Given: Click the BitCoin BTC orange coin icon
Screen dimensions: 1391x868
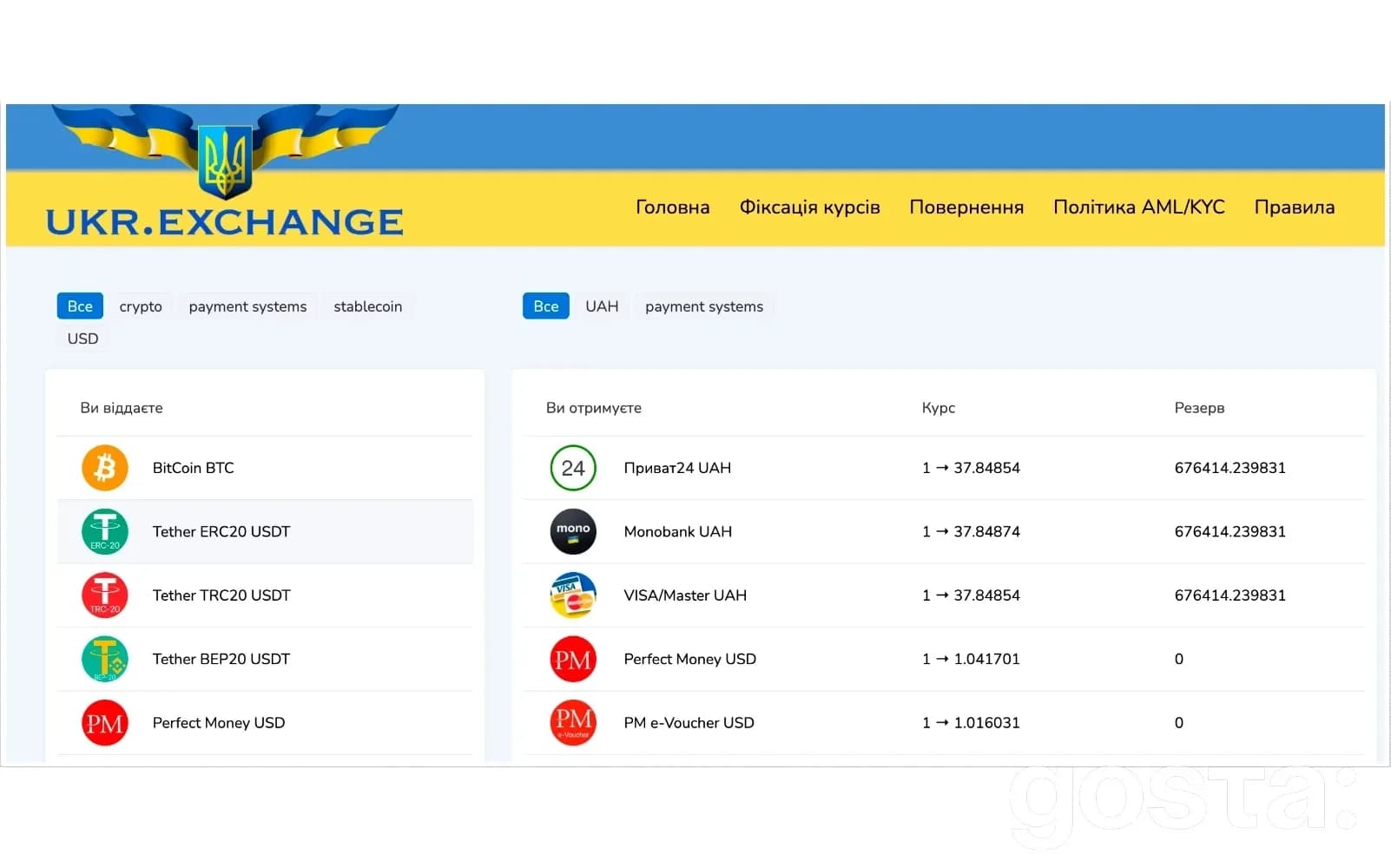Looking at the screenshot, I should (104, 468).
